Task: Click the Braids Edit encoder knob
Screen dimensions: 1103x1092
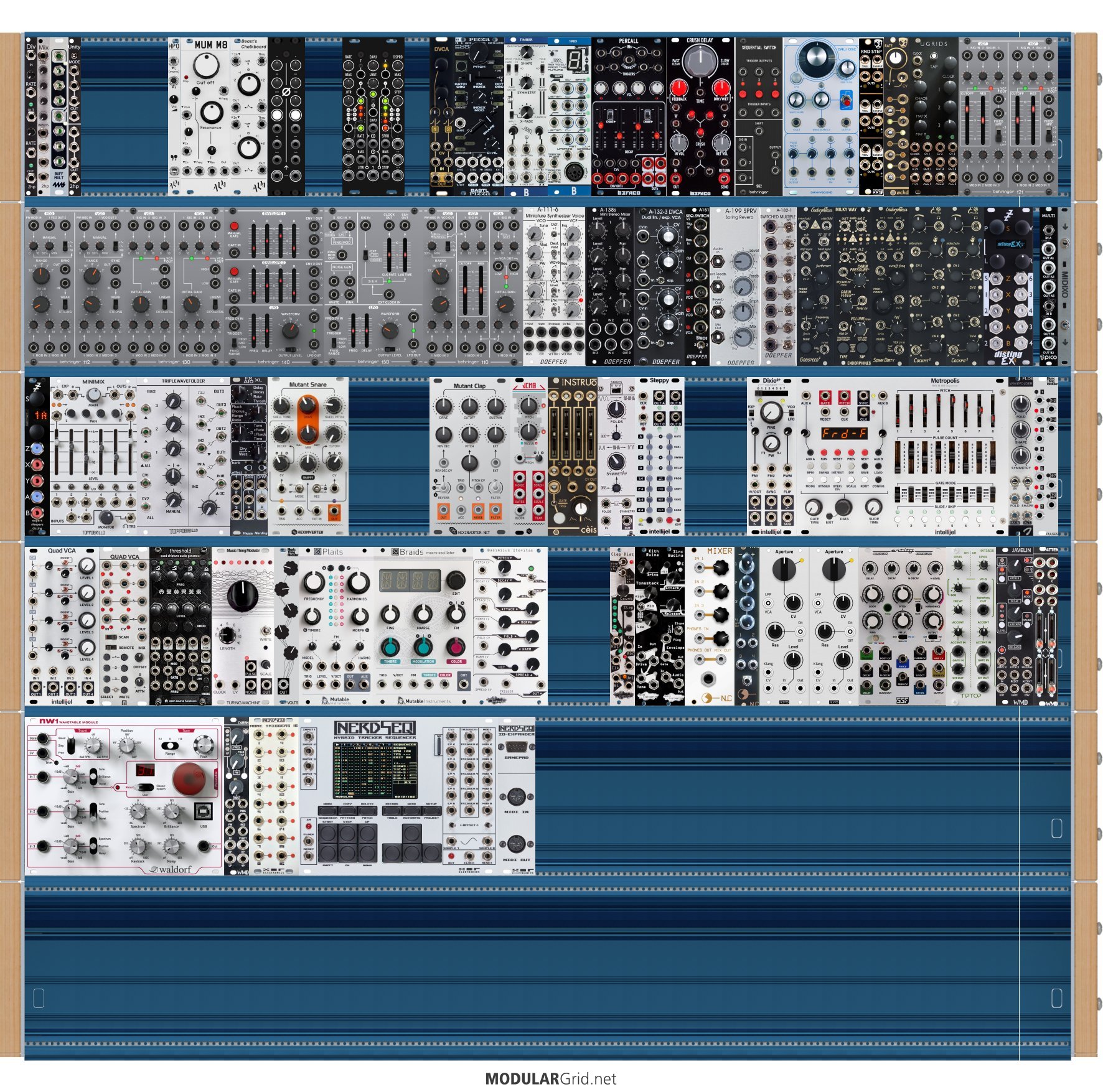Action: (456, 580)
